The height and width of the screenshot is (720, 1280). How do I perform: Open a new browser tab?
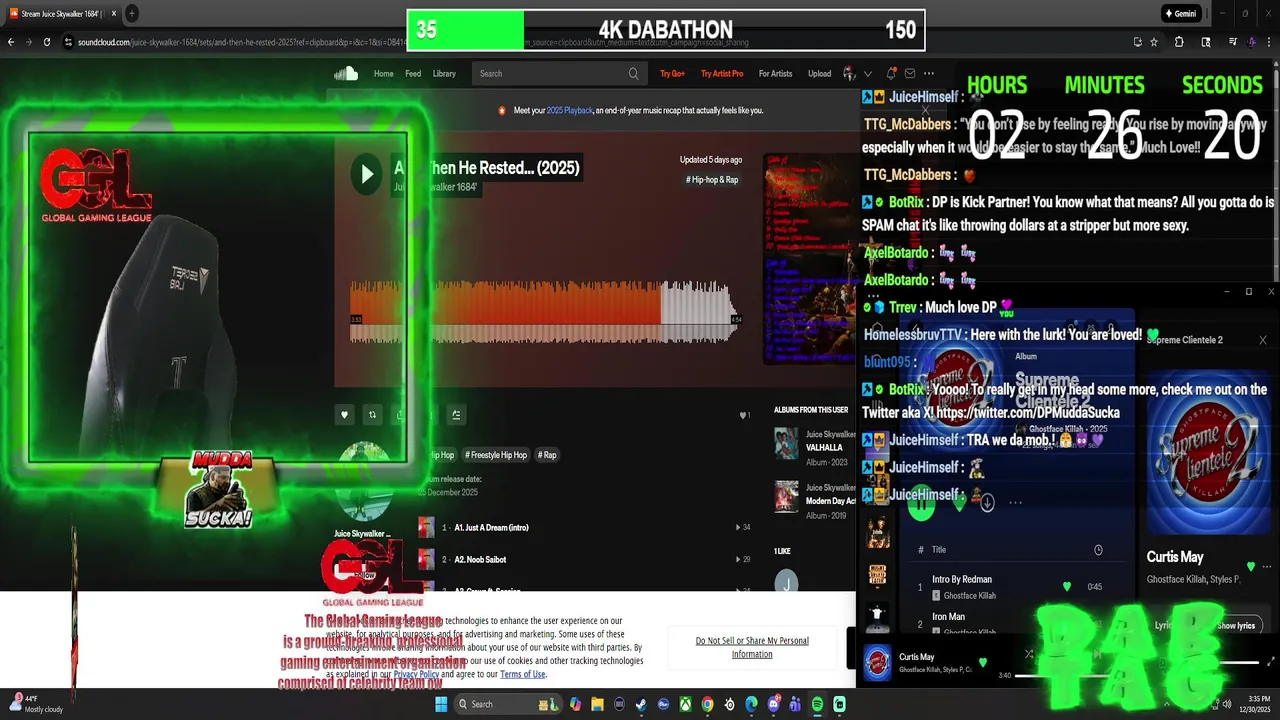(x=131, y=14)
